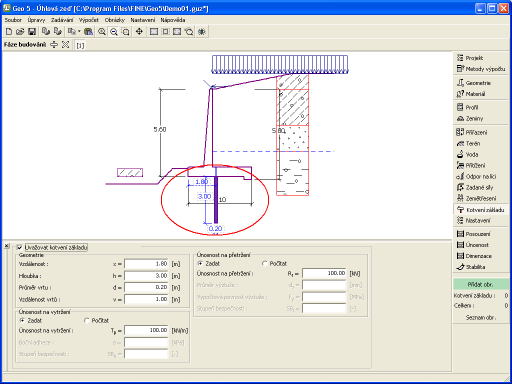Open the Obrázky menu
512x384 pixels.
[115, 20]
